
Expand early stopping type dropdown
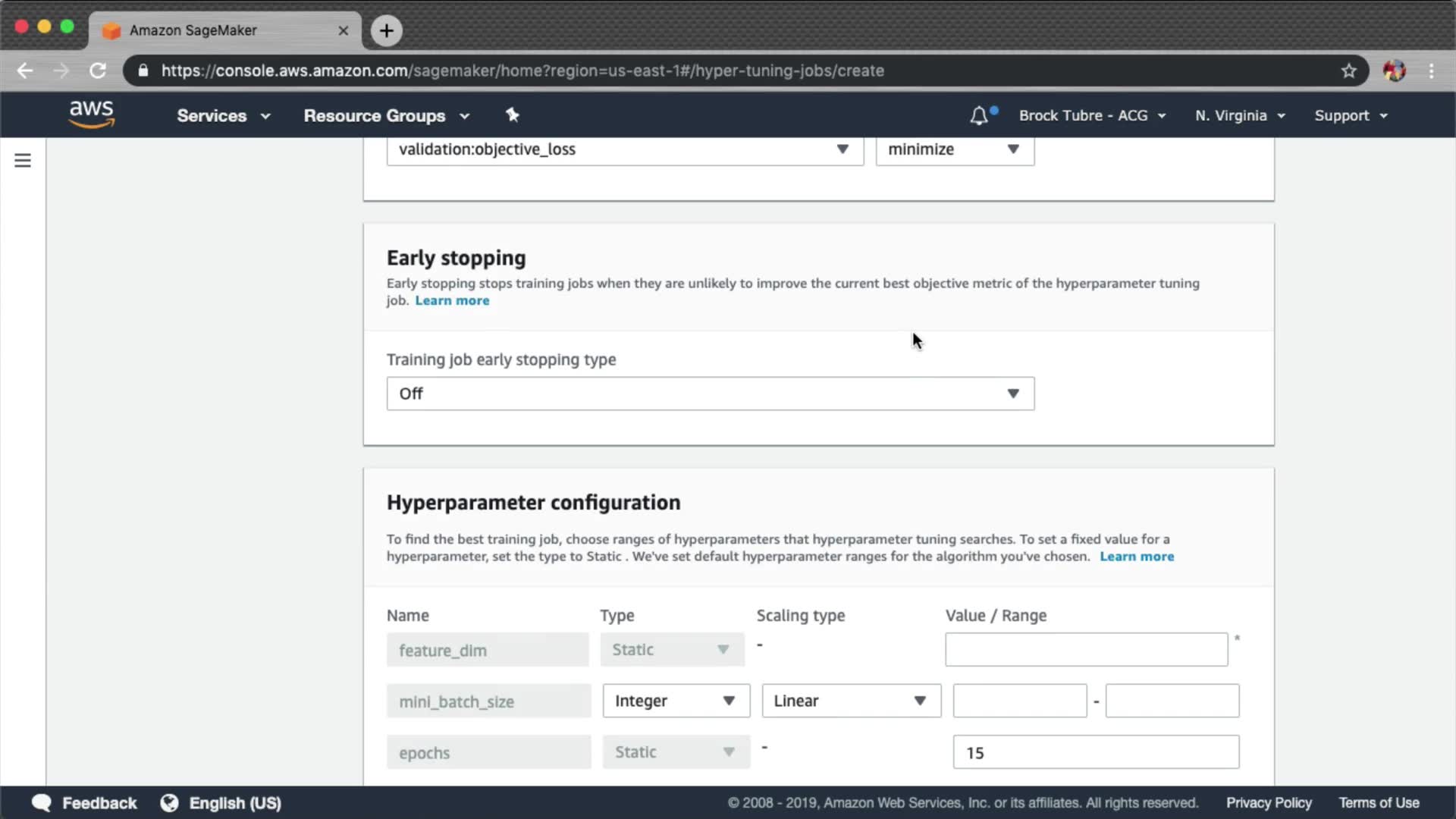710,394
